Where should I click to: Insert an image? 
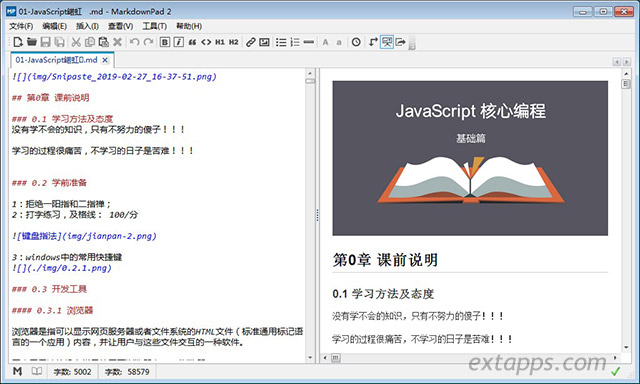click(x=264, y=42)
